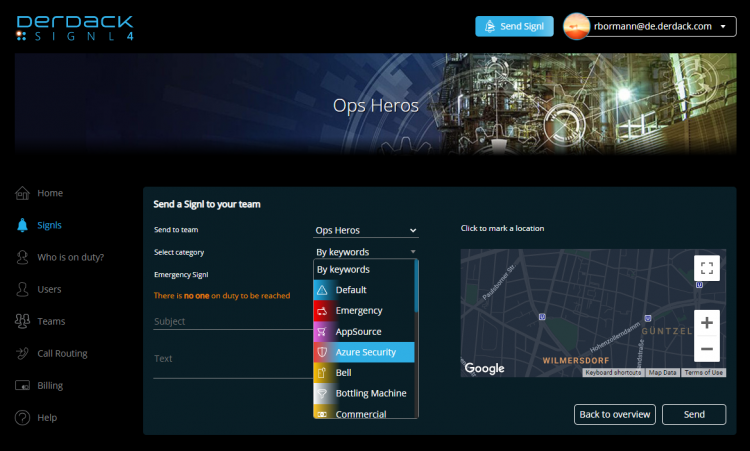The image size is (750, 451).
Task: Open Who is on duty? page
Action: pos(71,257)
